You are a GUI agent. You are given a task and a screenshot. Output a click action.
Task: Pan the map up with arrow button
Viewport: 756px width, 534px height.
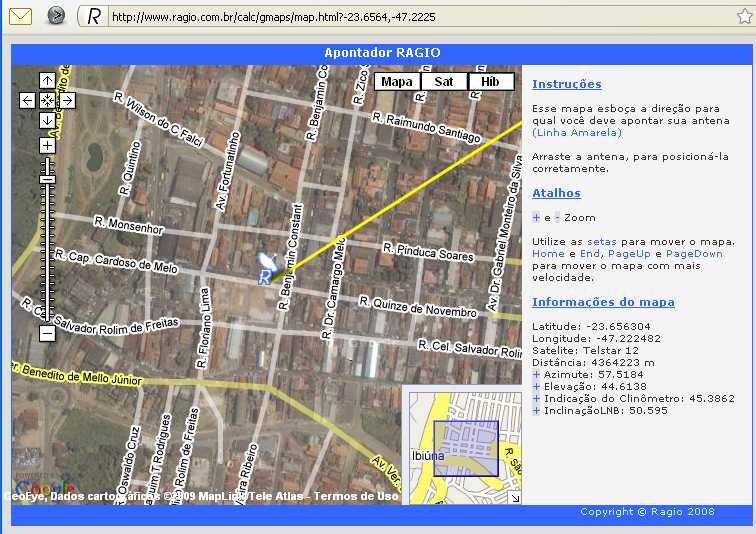(47, 80)
